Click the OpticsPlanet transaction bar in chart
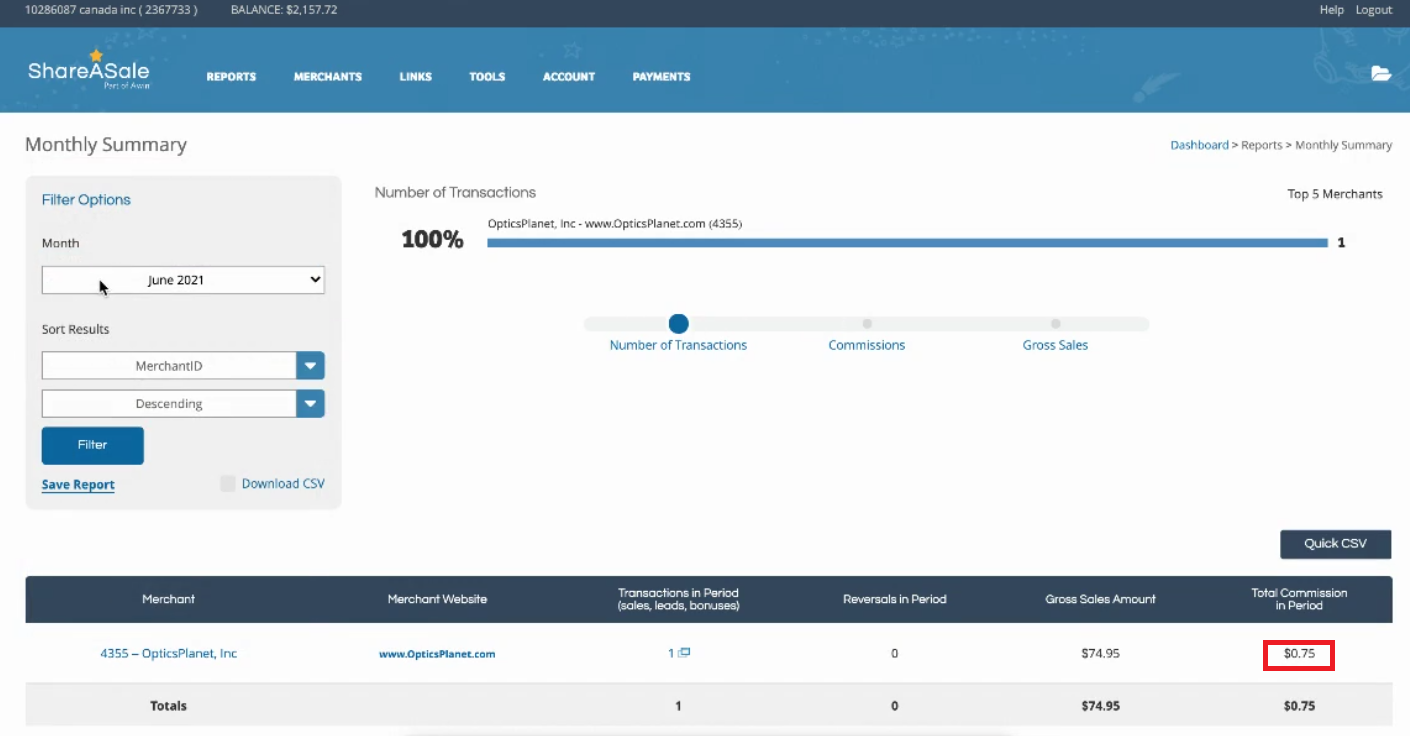This screenshot has width=1410, height=736. click(907, 243)
